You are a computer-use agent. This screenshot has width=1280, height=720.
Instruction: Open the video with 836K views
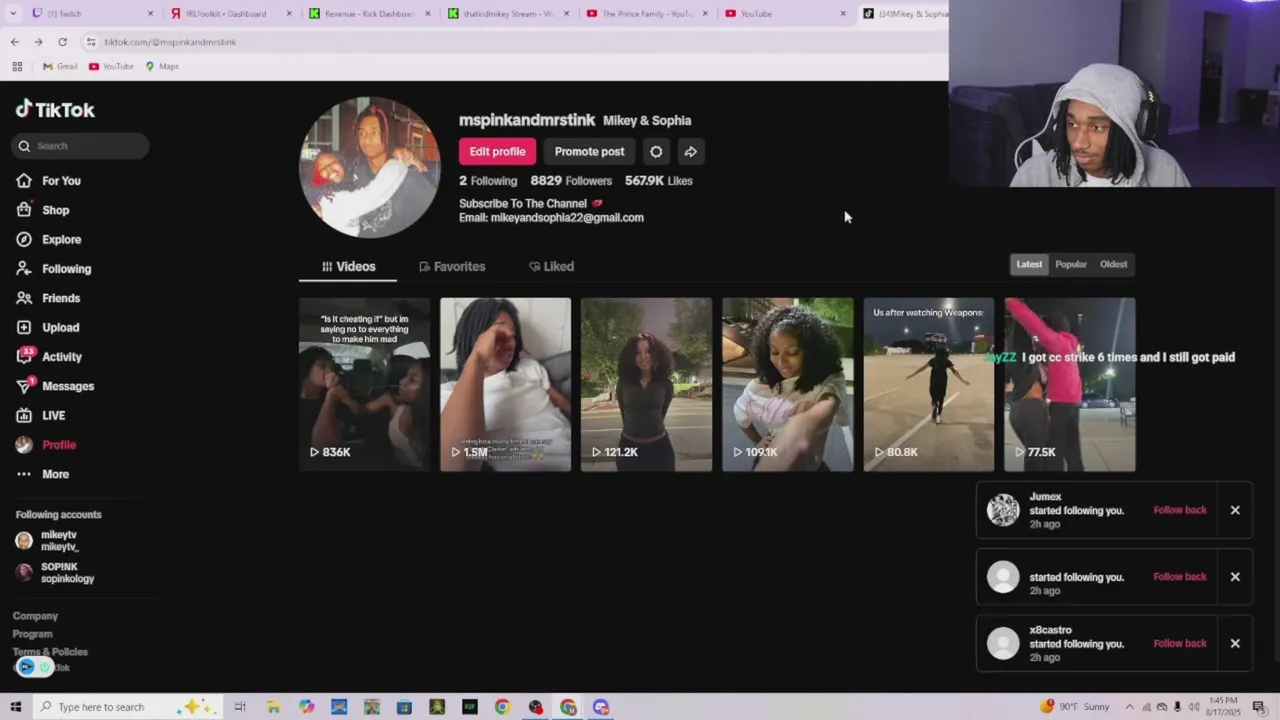tap(364, 384)
